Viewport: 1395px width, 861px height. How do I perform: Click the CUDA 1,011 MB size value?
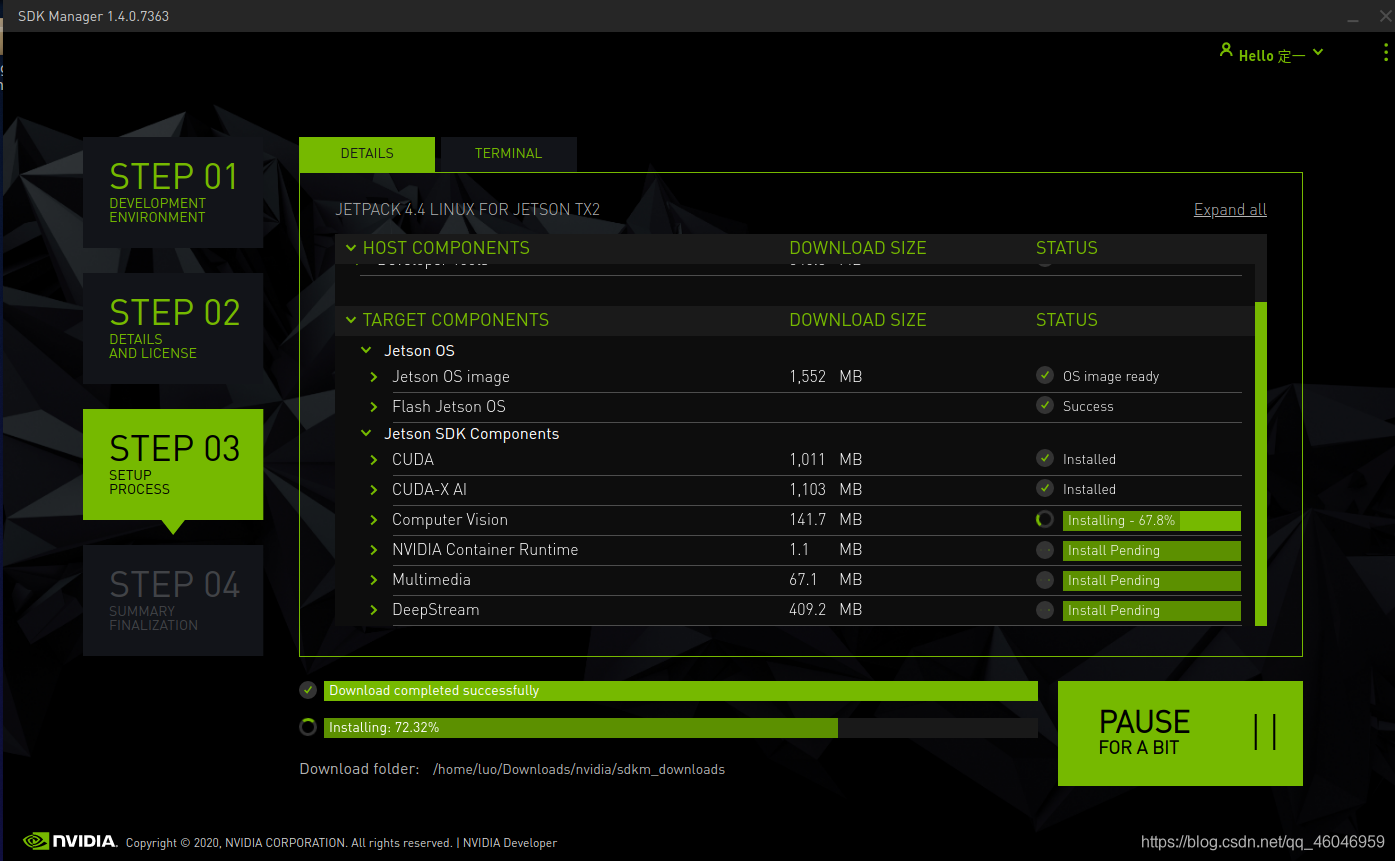point(825,460)
